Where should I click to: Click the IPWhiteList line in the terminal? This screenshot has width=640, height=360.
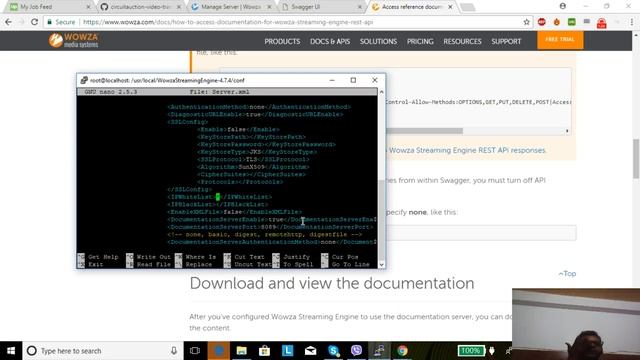pyautogui.click(x=220, y=197)
